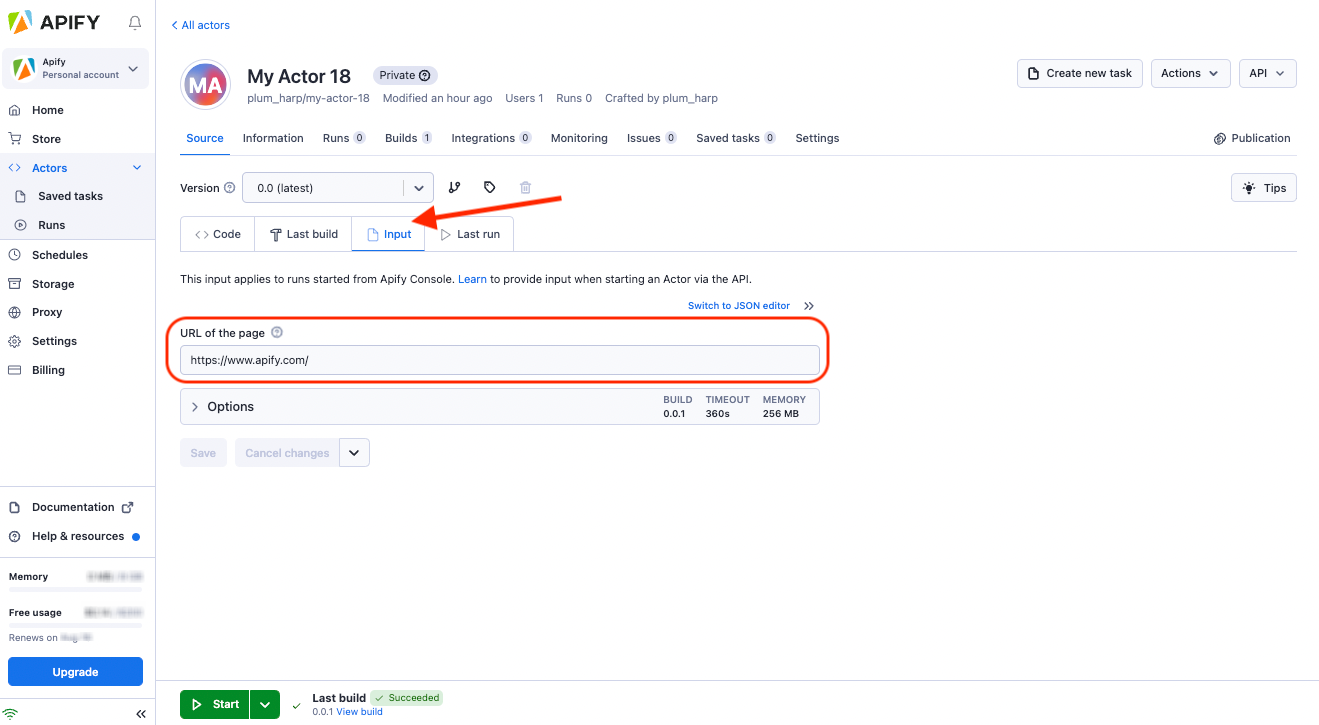Click the URL of the page input field
This screenshot has width=1319, height=725.
(x=499, y=360)
